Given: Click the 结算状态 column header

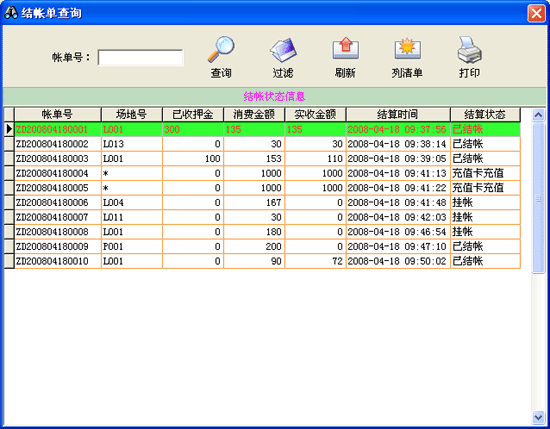Looking at the screenshot, I should pyautogui.click(x=485, y=114).
